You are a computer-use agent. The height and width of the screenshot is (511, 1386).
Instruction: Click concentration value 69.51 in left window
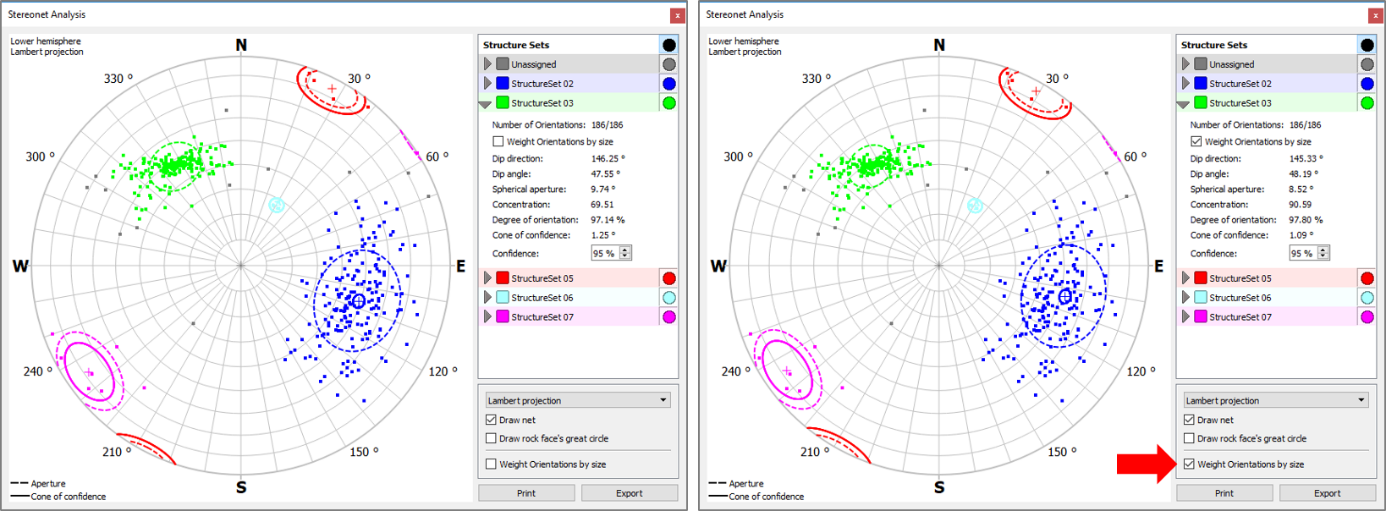[x=603, y=204]
